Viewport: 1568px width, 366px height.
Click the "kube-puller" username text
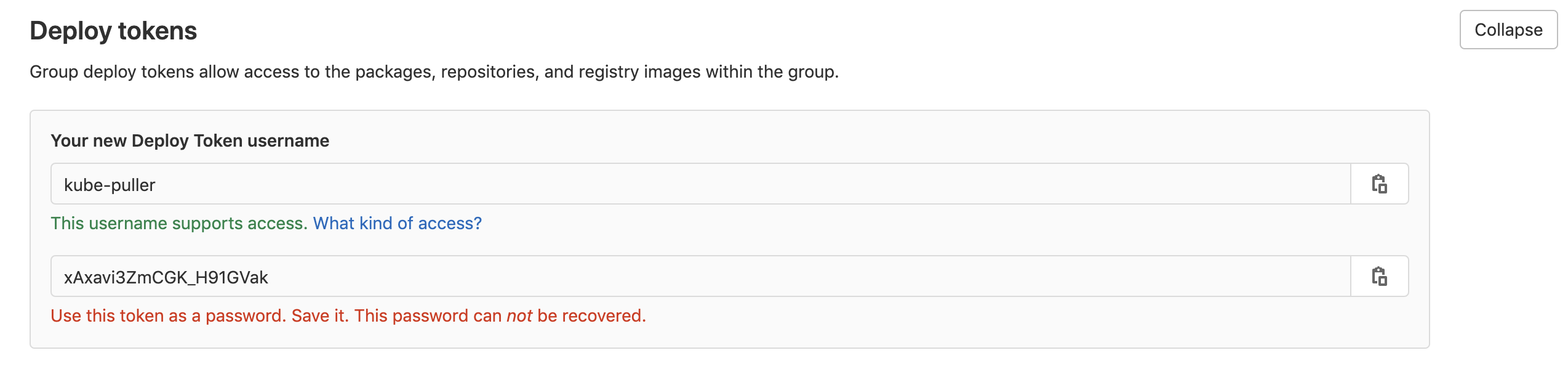point(110,185)
